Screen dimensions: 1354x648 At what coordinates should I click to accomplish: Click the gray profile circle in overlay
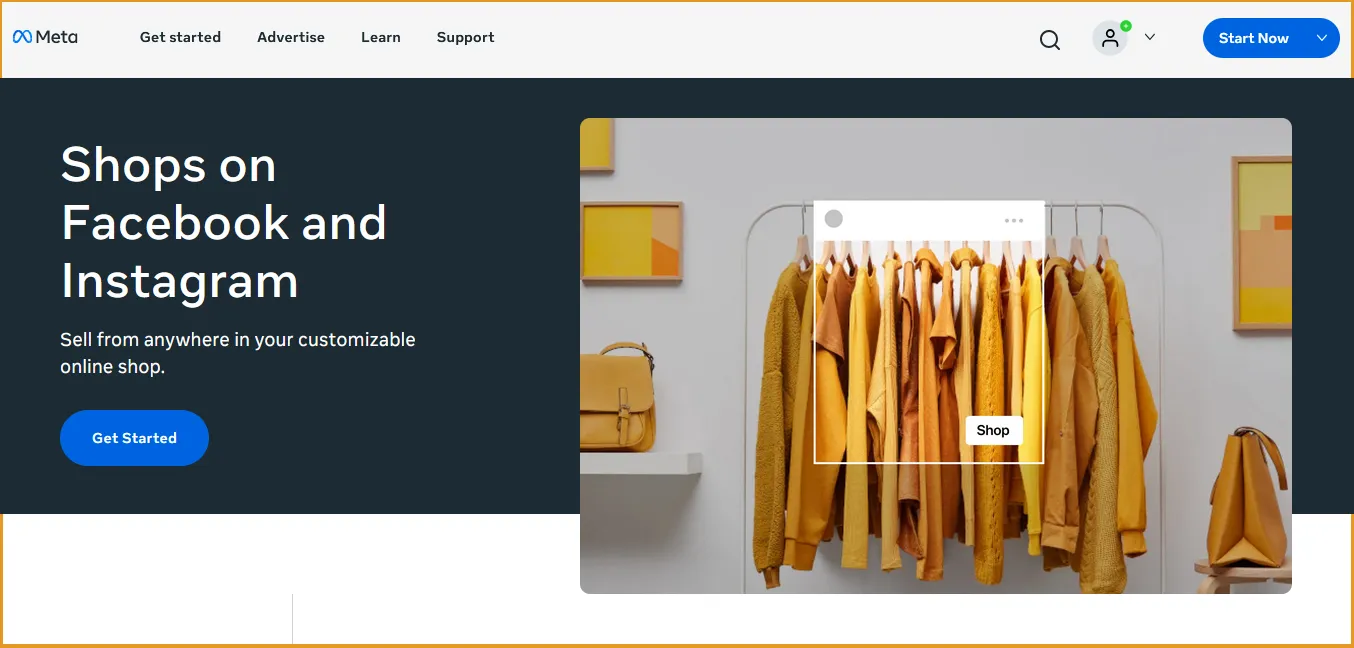pos(834,219)
